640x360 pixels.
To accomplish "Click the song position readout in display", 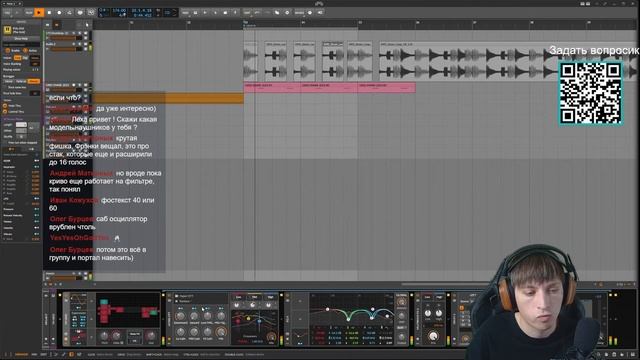I will (x=142, y=10).
